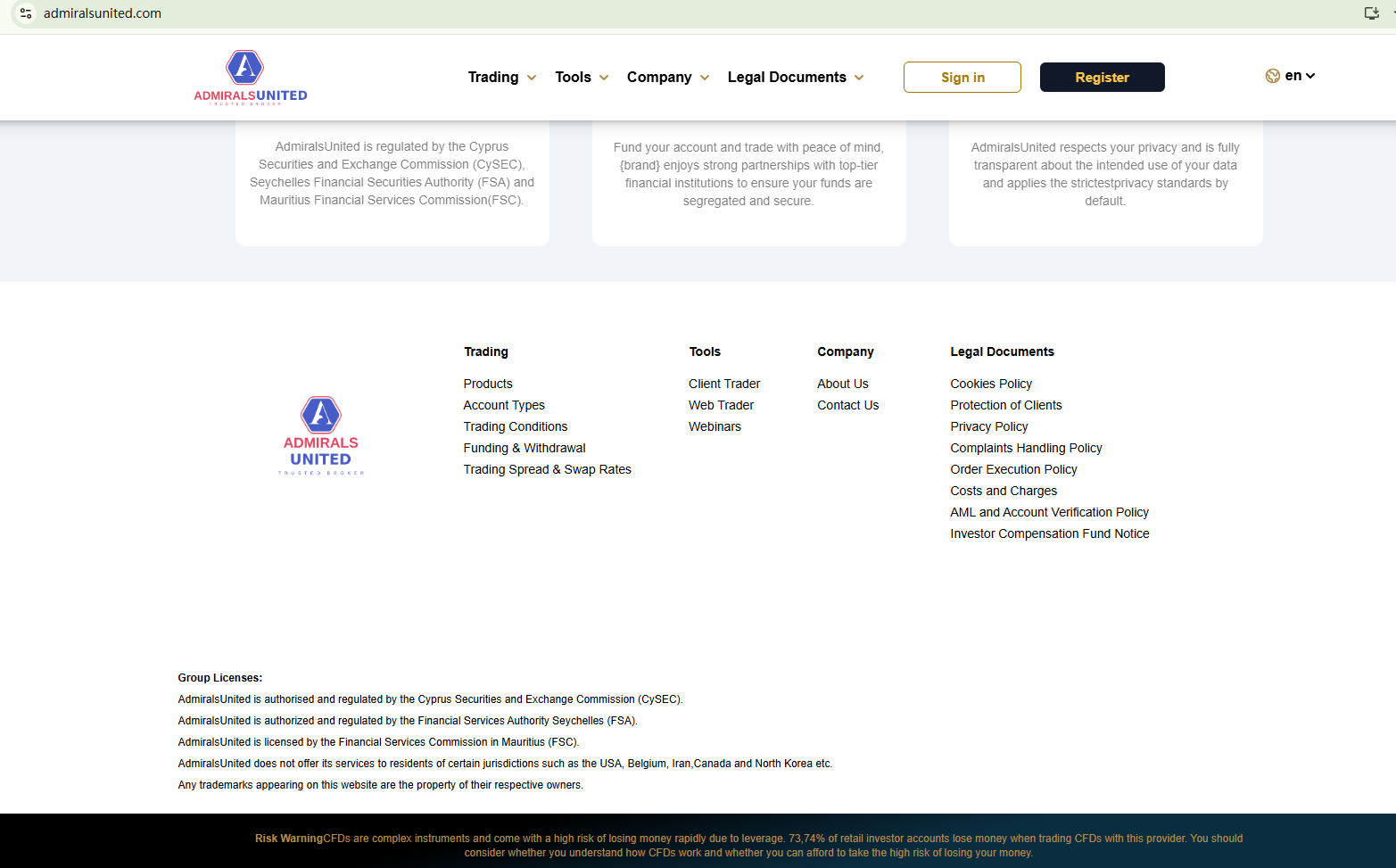Open the Client Trader link

click(x=724, y=384)
